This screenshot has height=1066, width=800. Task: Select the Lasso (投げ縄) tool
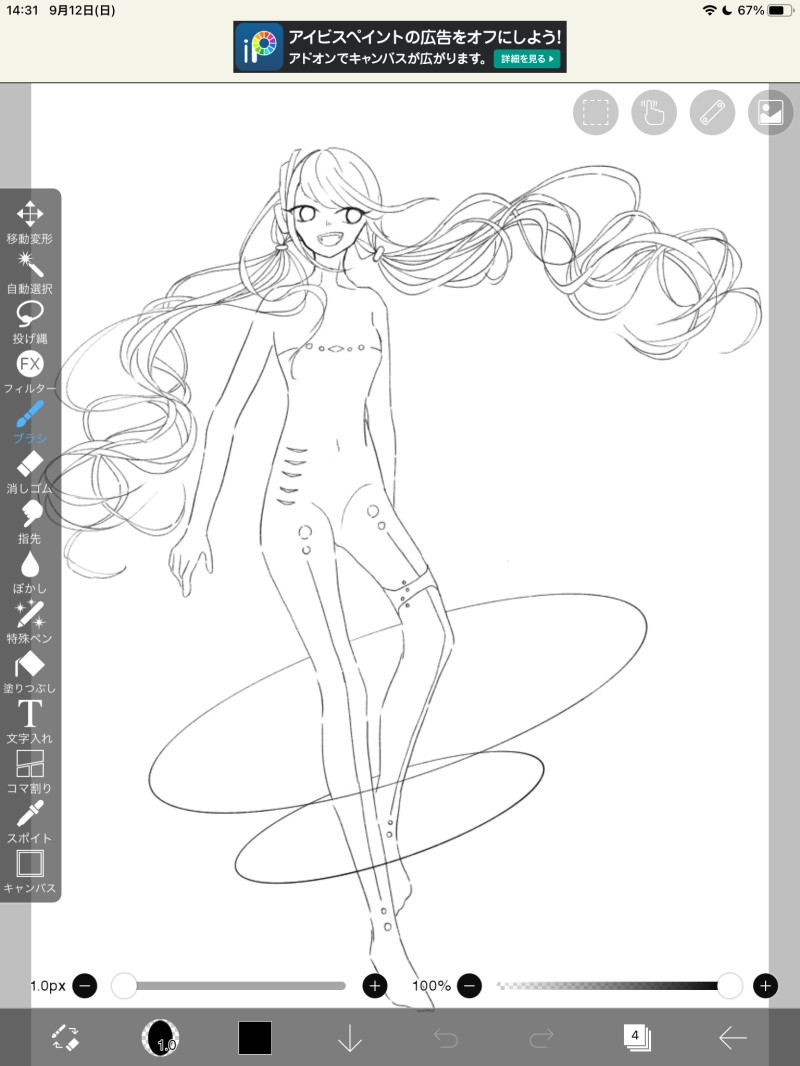tap(30, 322)
